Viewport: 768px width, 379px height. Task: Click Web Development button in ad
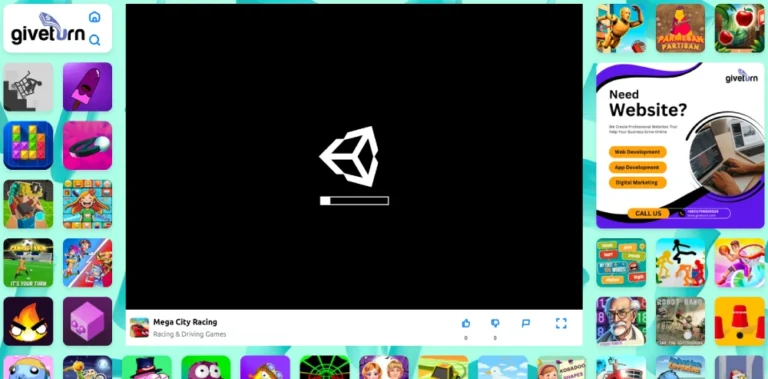tap(637, 152)
